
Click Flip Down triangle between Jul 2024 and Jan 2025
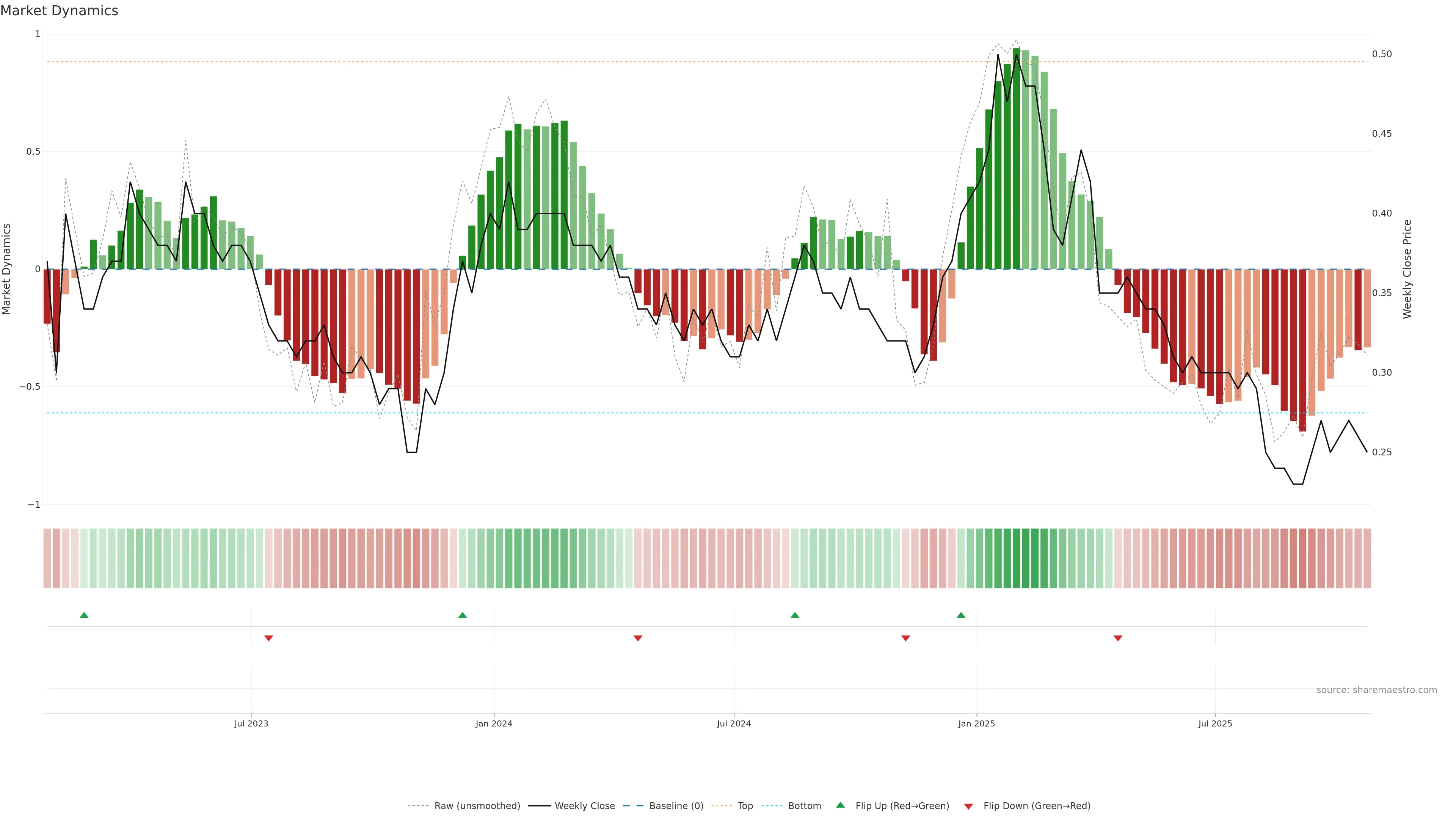pos(905,638)
